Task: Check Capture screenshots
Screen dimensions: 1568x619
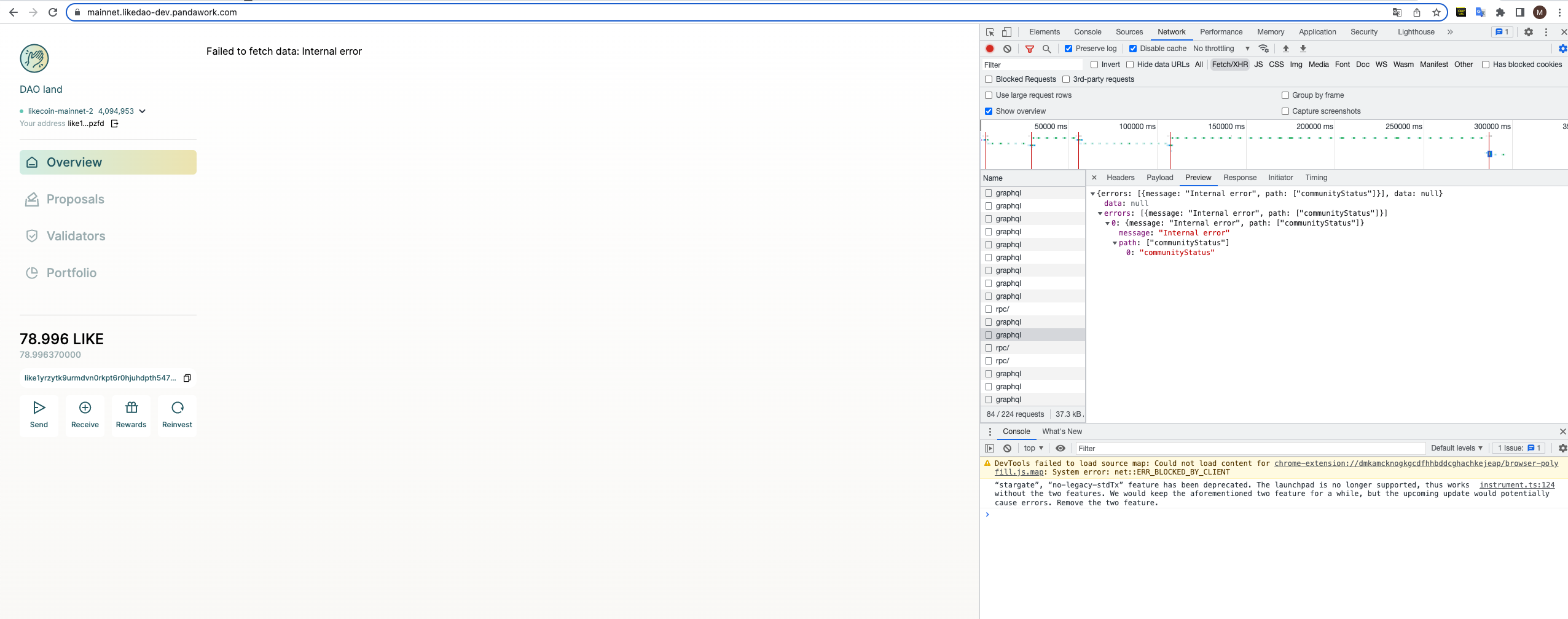Action: pos(1285,111)
